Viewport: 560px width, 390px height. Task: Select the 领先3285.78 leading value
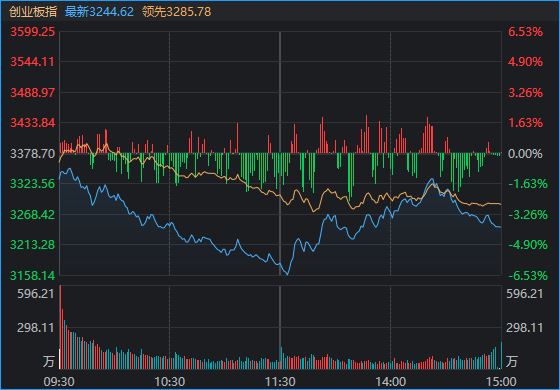(176, 12)
